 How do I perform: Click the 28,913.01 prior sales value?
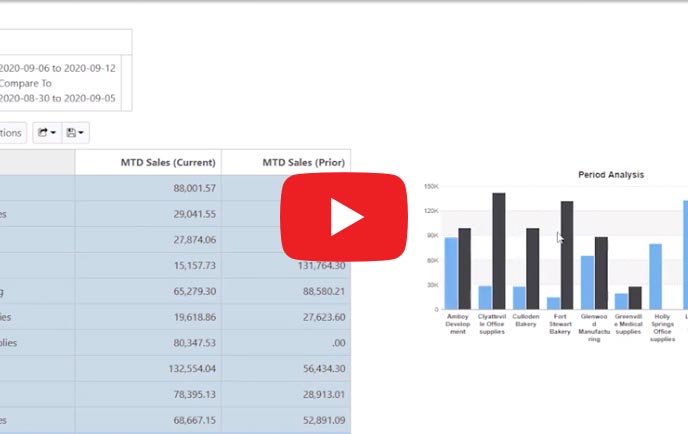click(315, 394)
